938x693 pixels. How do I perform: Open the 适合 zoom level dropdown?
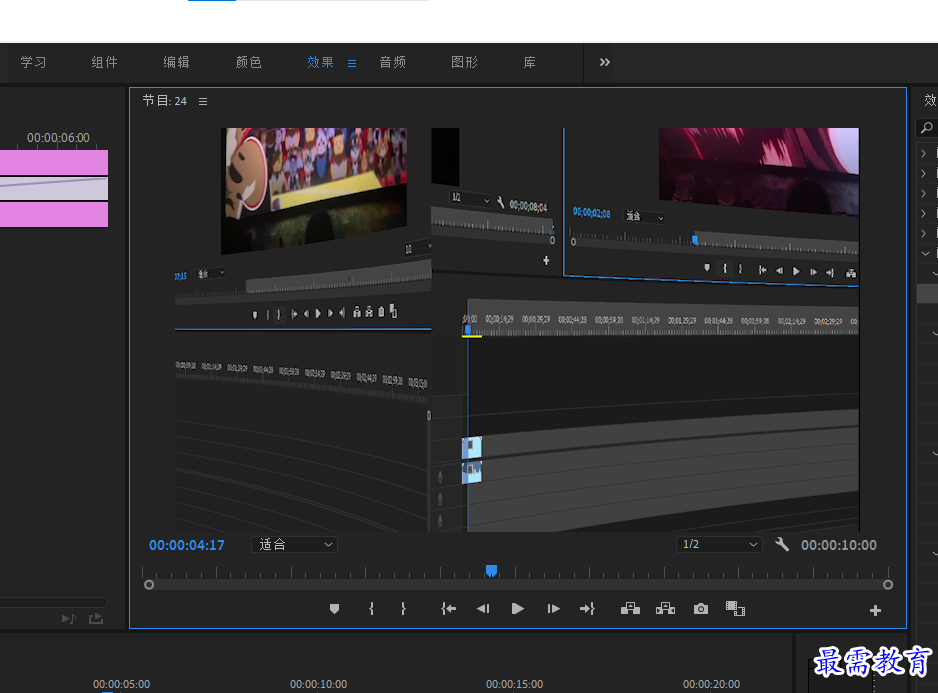pyautogui.click(x=294, y=545)
